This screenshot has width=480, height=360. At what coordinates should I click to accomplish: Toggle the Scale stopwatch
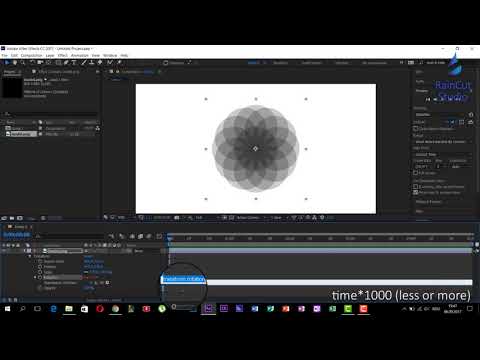click(x=40, y=272)
